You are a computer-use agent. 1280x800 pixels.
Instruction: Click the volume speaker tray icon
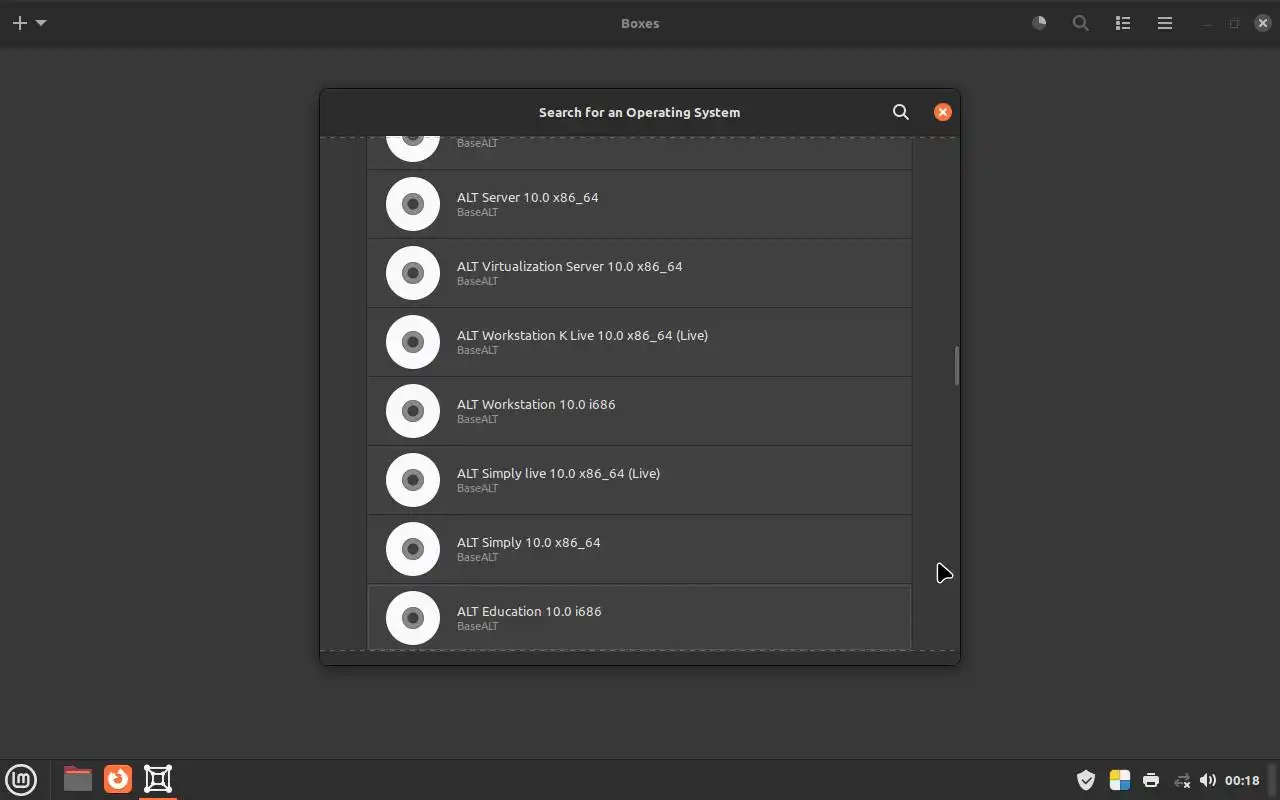(1208, 780)
